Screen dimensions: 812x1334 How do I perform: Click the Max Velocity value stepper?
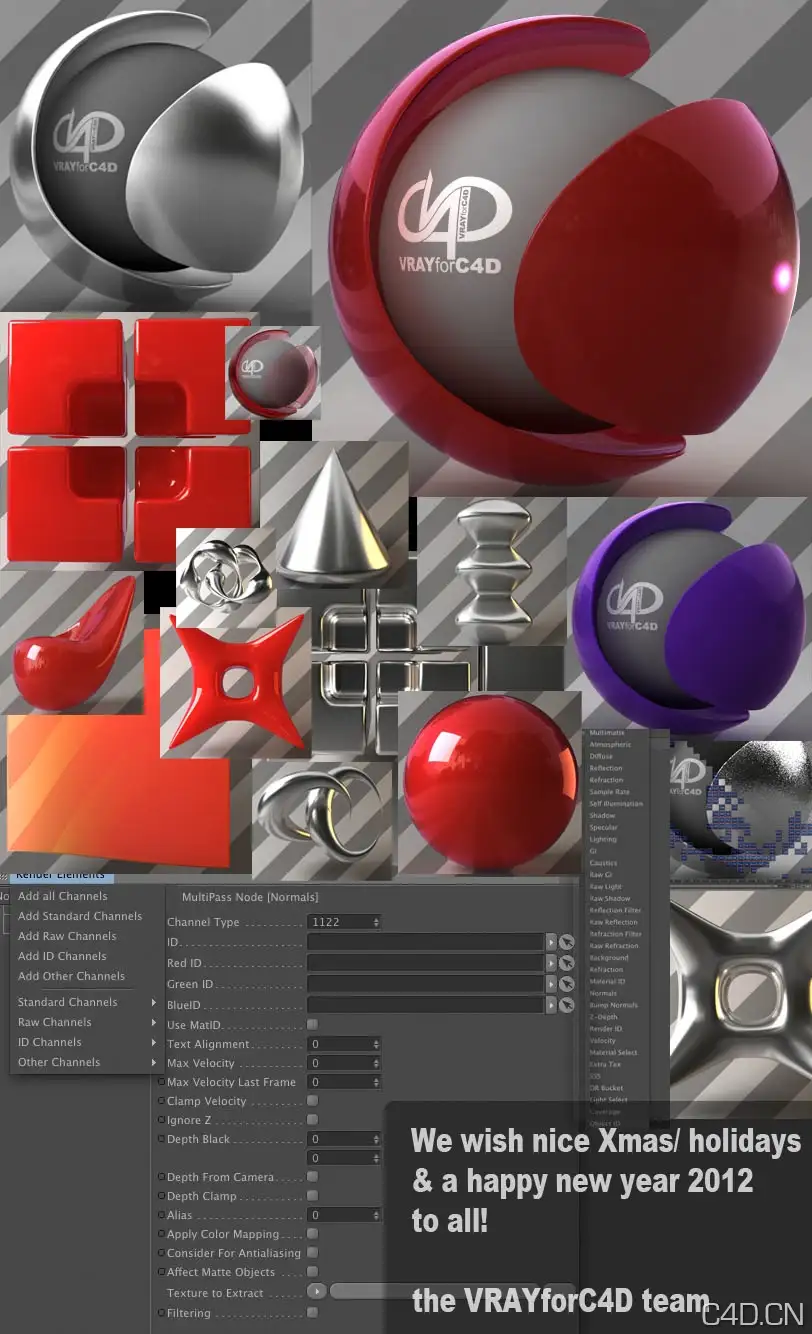(x=376, y=1063)
